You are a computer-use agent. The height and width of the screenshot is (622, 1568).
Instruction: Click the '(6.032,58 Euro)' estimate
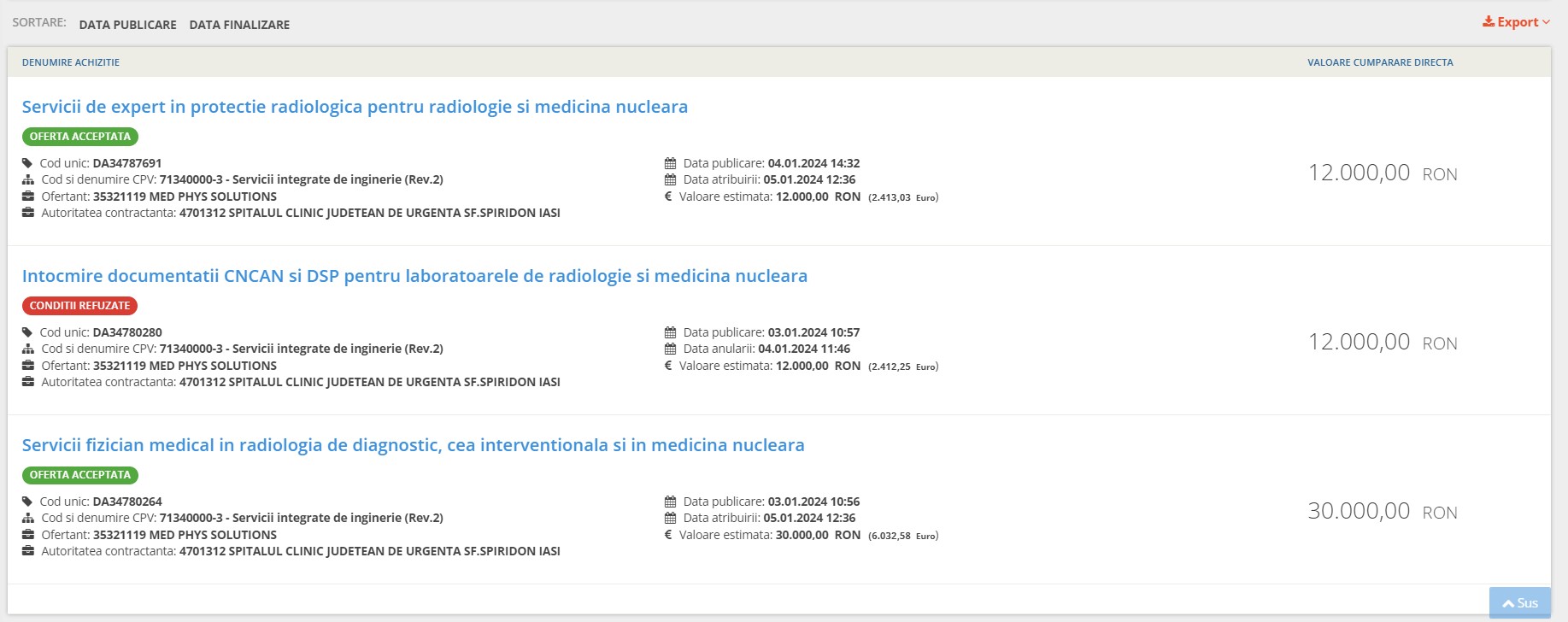tap(903, 536)
